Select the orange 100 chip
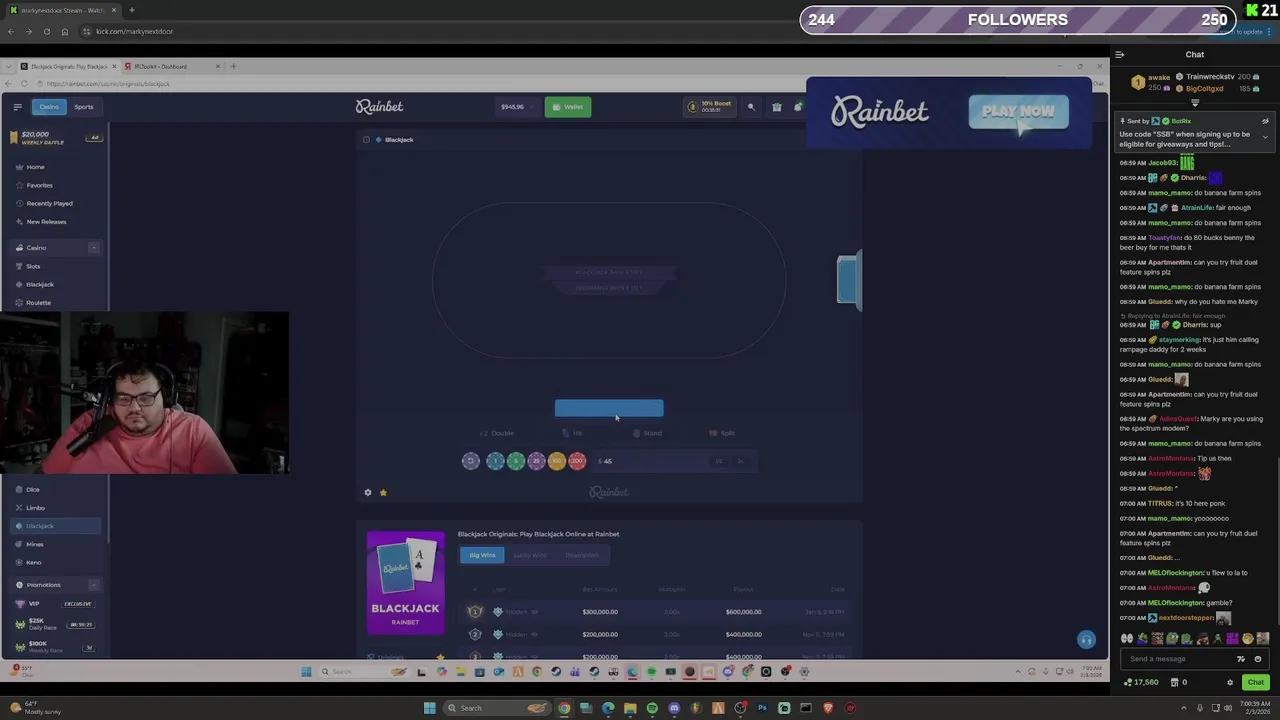The image size is (1280, 720). click(556, 461)
